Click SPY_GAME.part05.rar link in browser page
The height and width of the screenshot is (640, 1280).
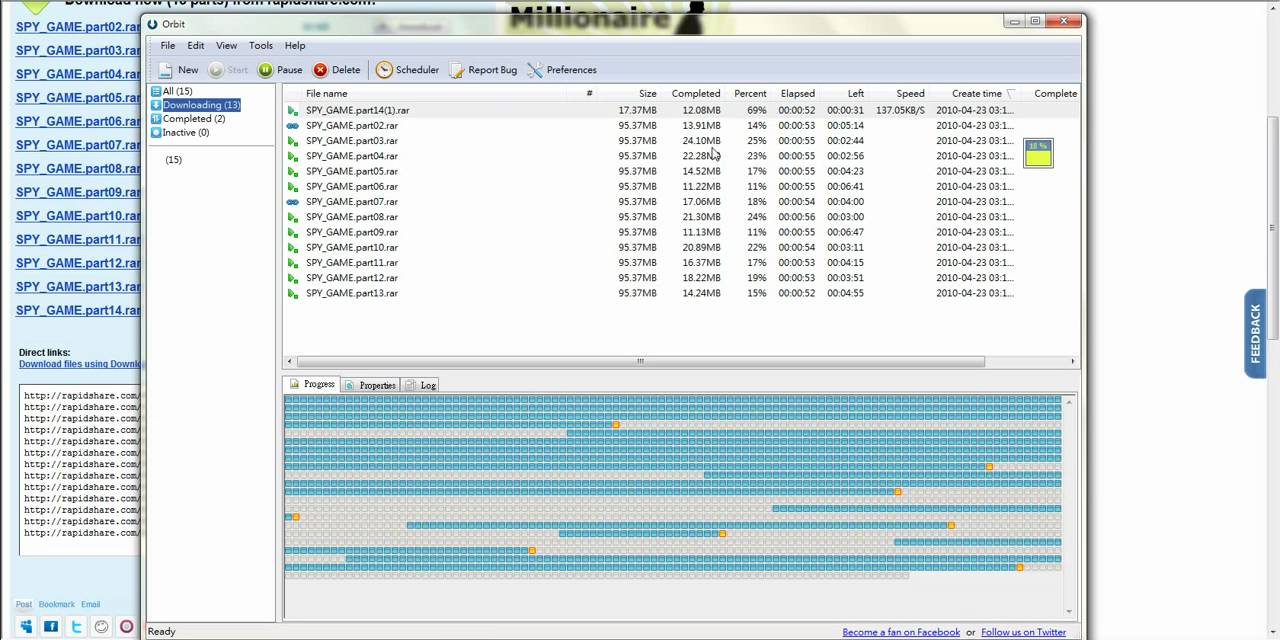[78, 98]
